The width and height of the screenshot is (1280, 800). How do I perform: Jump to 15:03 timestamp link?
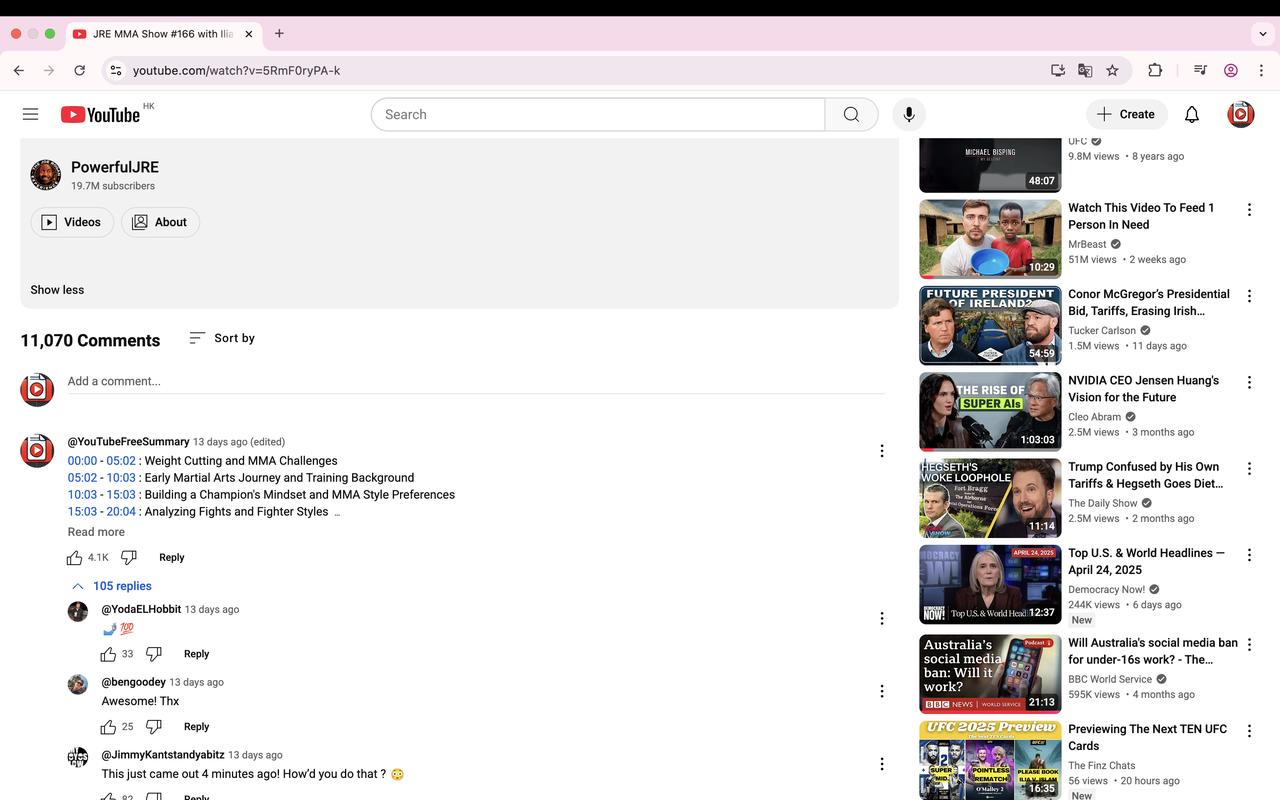(x=82, y=511)
